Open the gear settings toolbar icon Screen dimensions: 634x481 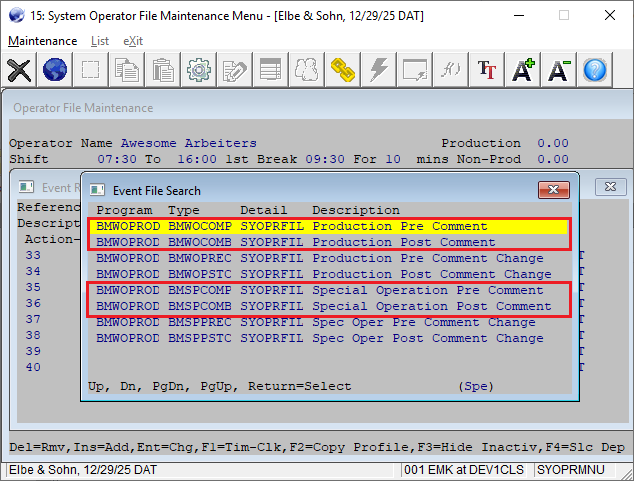[x=199, y=70]
